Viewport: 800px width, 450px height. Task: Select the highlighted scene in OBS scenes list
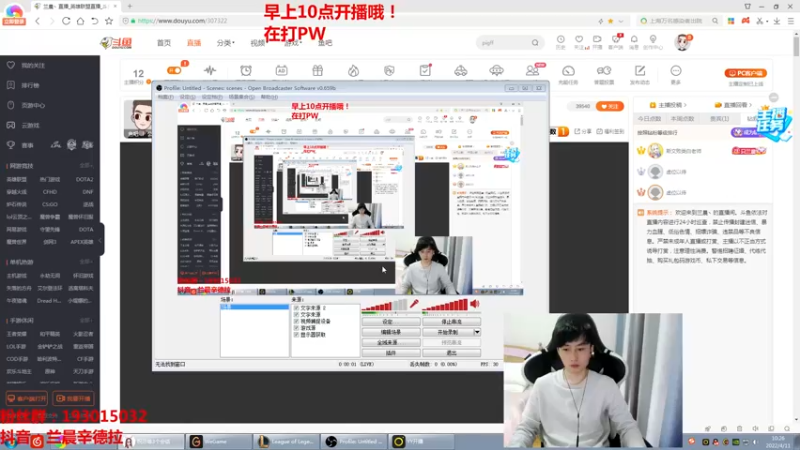point(254,307)
